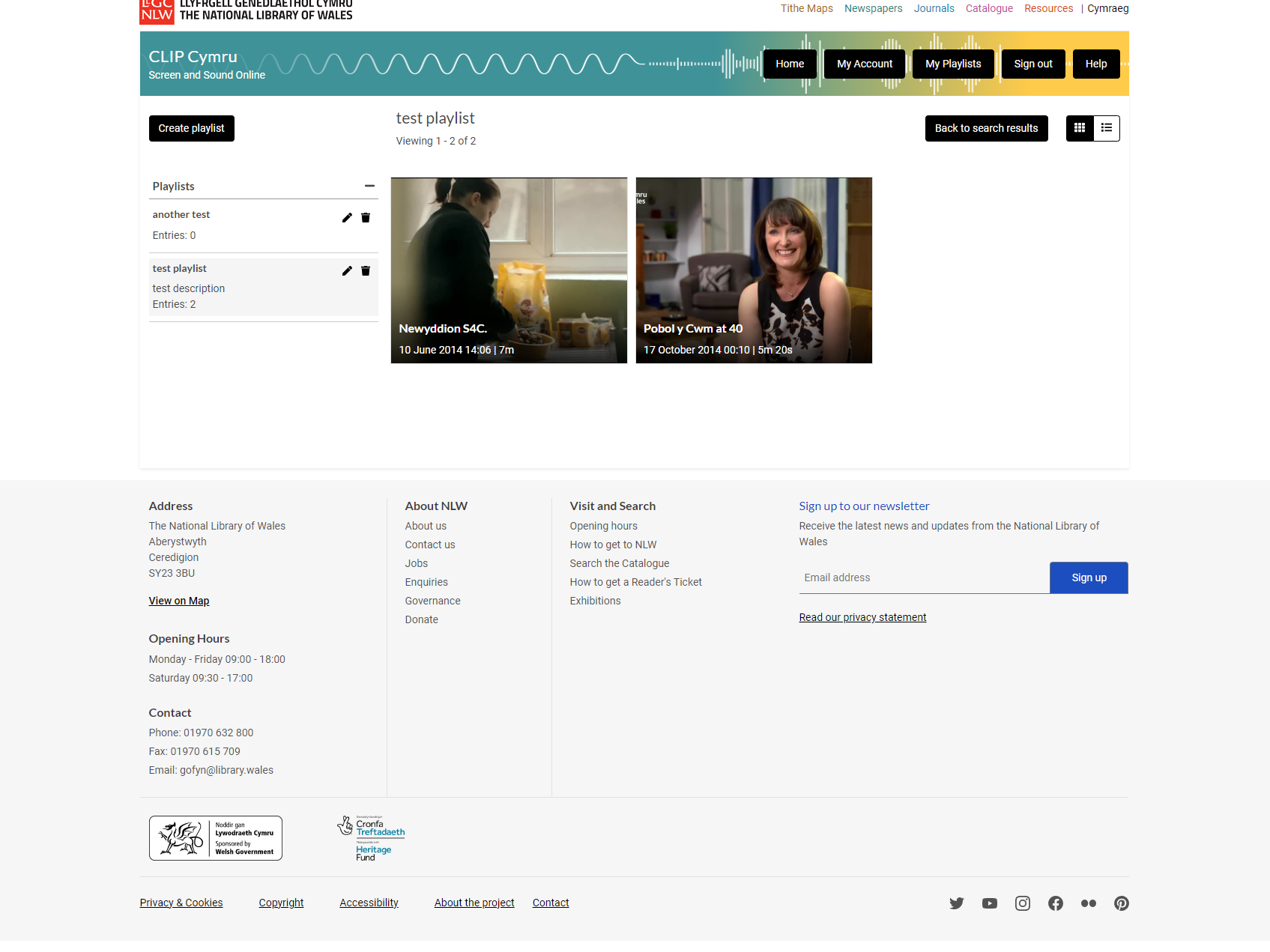Click Back to search results
This screenshot has width=1270, height=952.
coord(987,128)
